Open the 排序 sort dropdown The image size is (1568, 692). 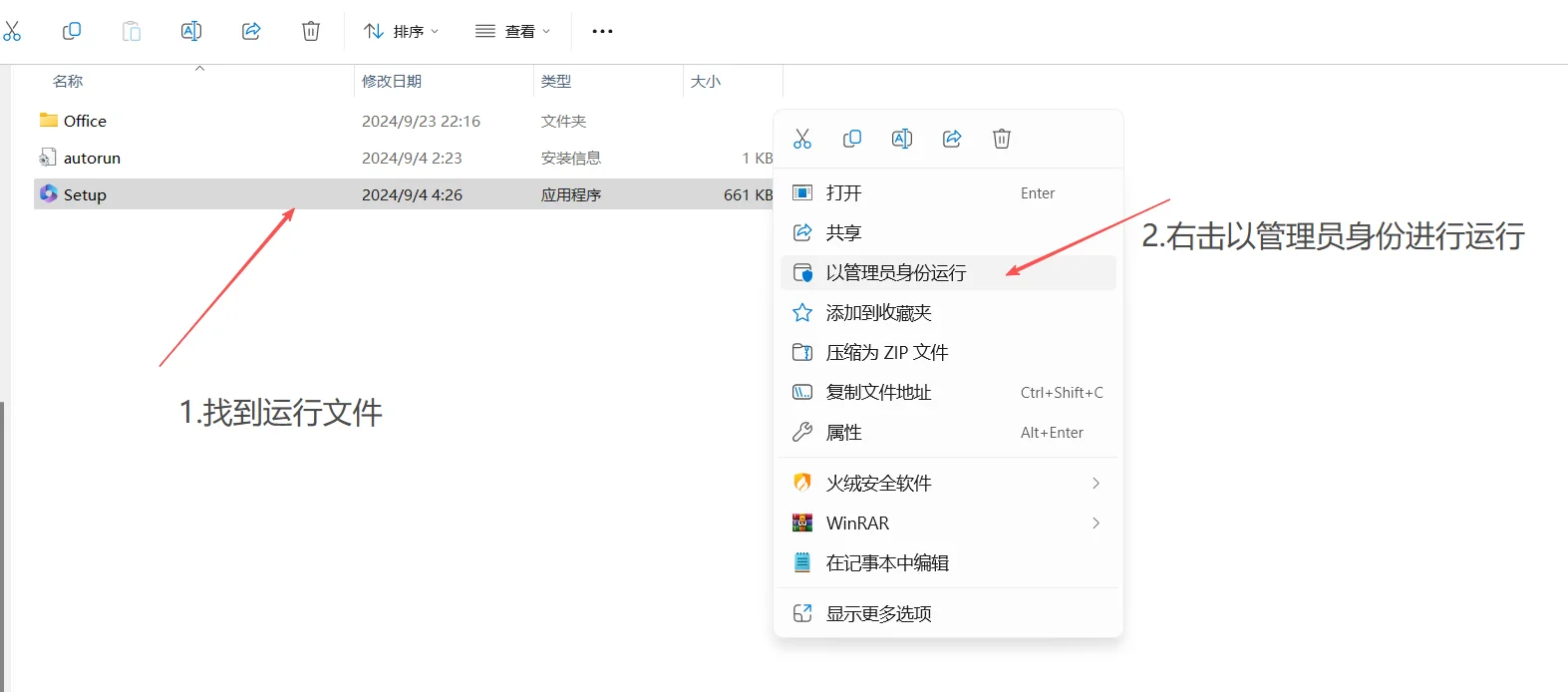[401, 31]
